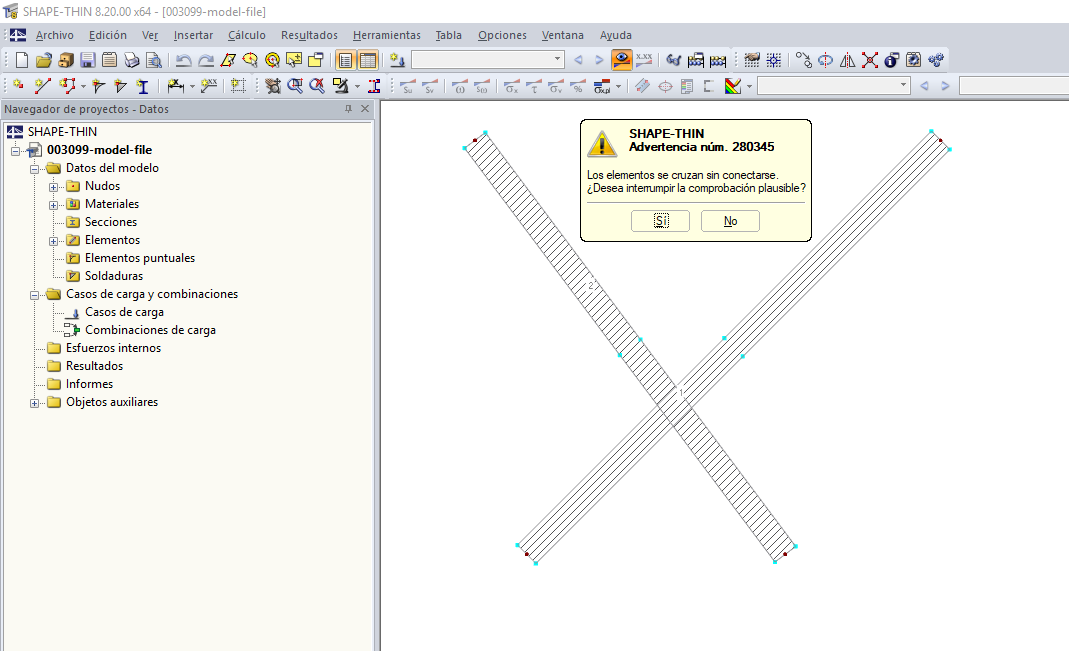Open the color palette dropdown arrow
The image size is (1069, 651).
(x=749, y=87)
